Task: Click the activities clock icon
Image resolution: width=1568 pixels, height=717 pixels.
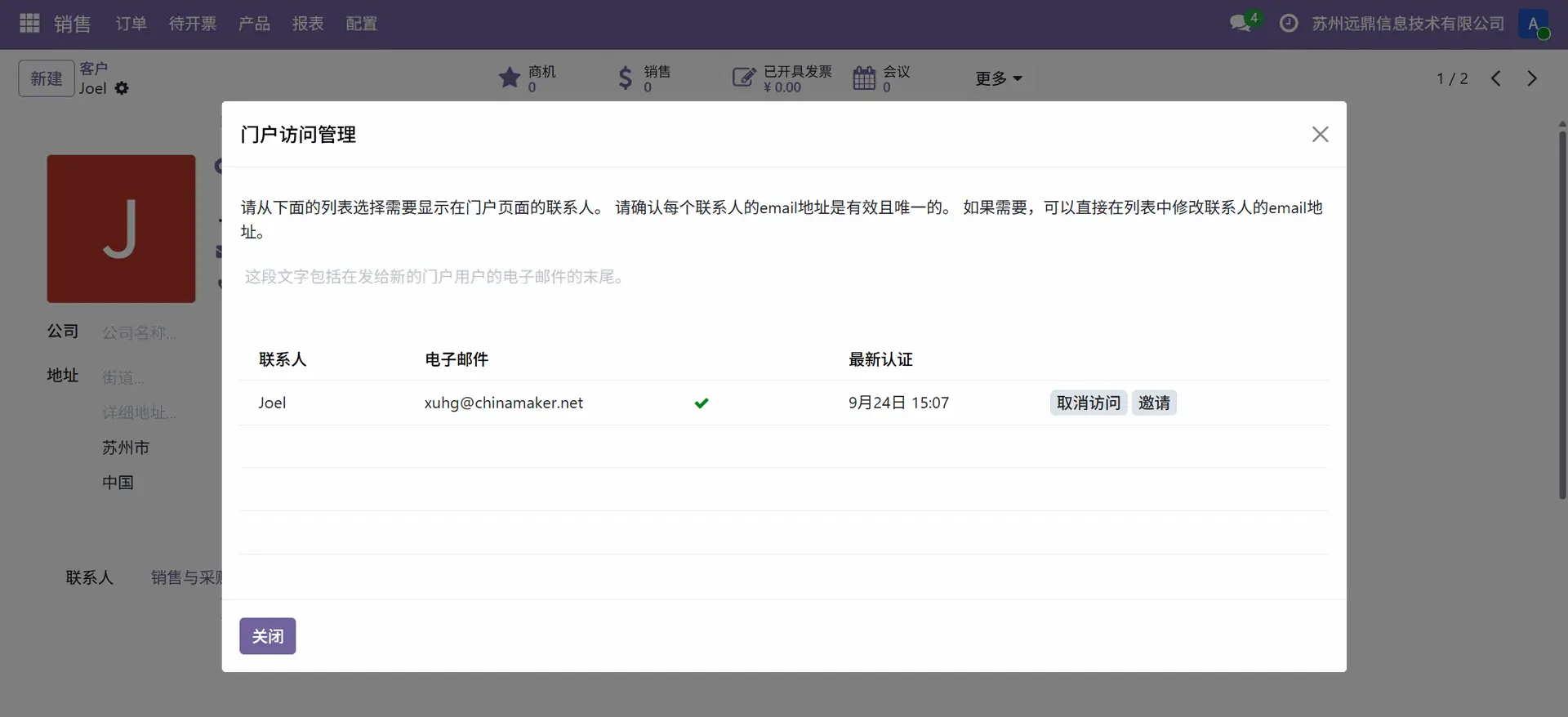Action: tap(1289, 24)
